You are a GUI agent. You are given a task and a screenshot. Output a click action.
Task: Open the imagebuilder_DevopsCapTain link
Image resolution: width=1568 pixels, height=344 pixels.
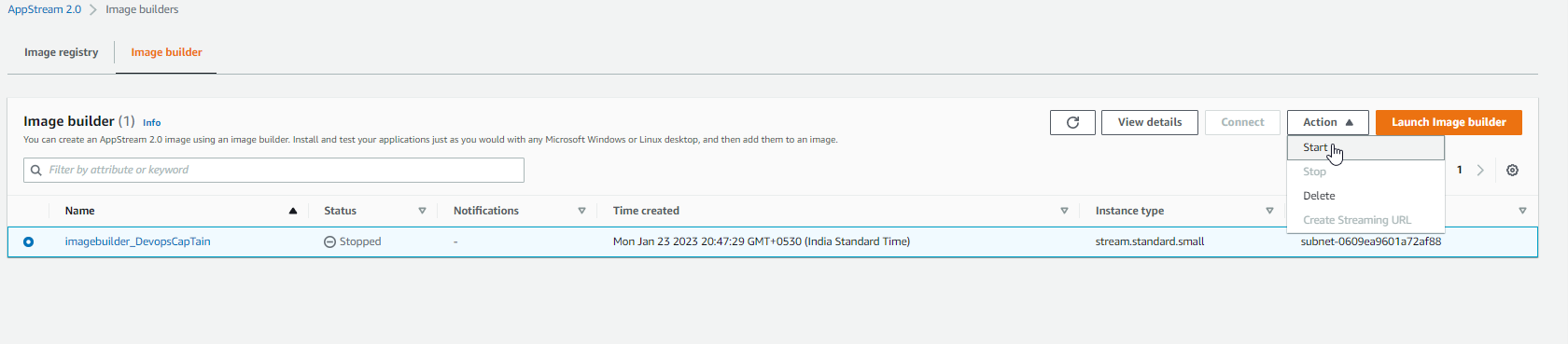[x=137, y=241]
